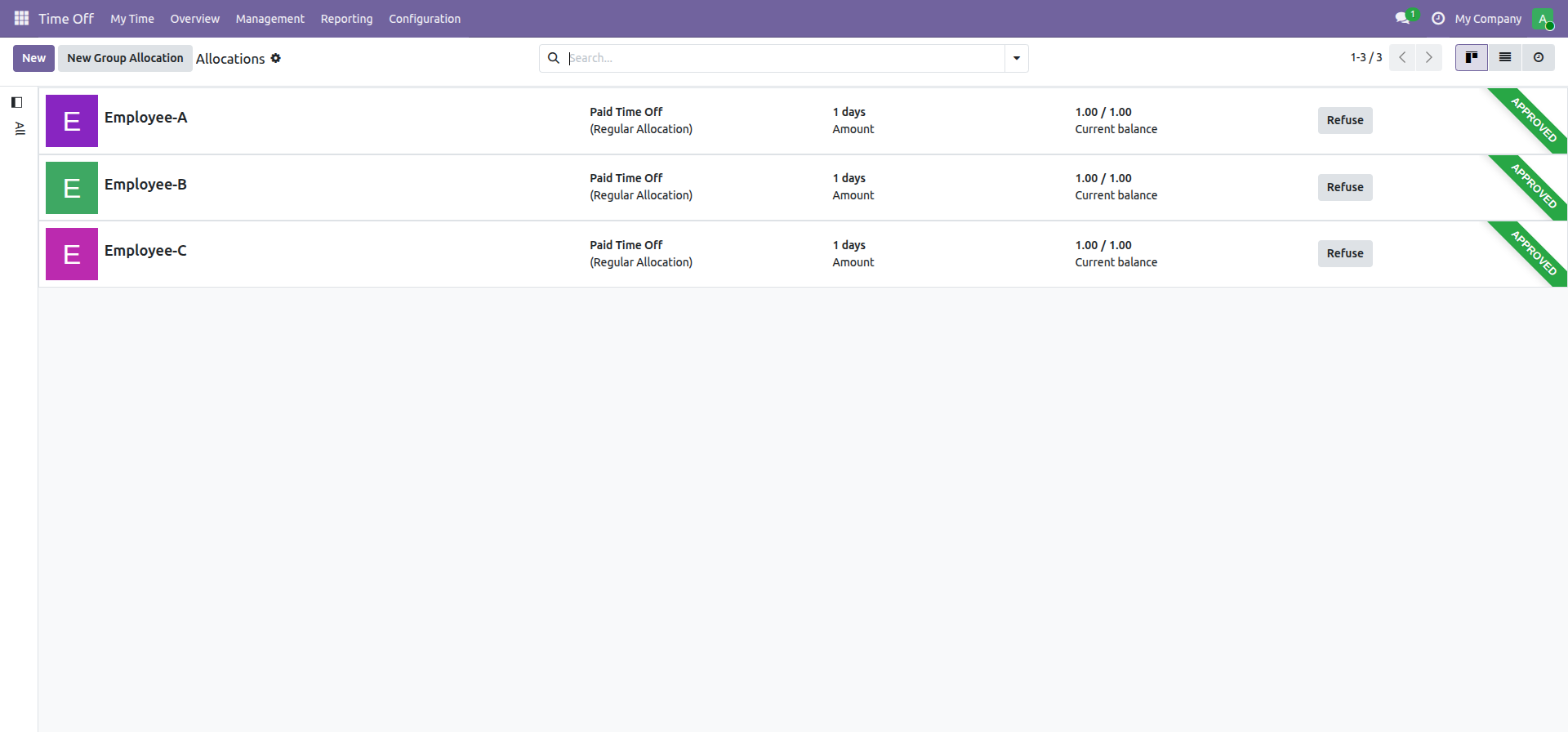Open the My Time menu
This screenshot has width=1568, height=732.
[x=132, y=19]
